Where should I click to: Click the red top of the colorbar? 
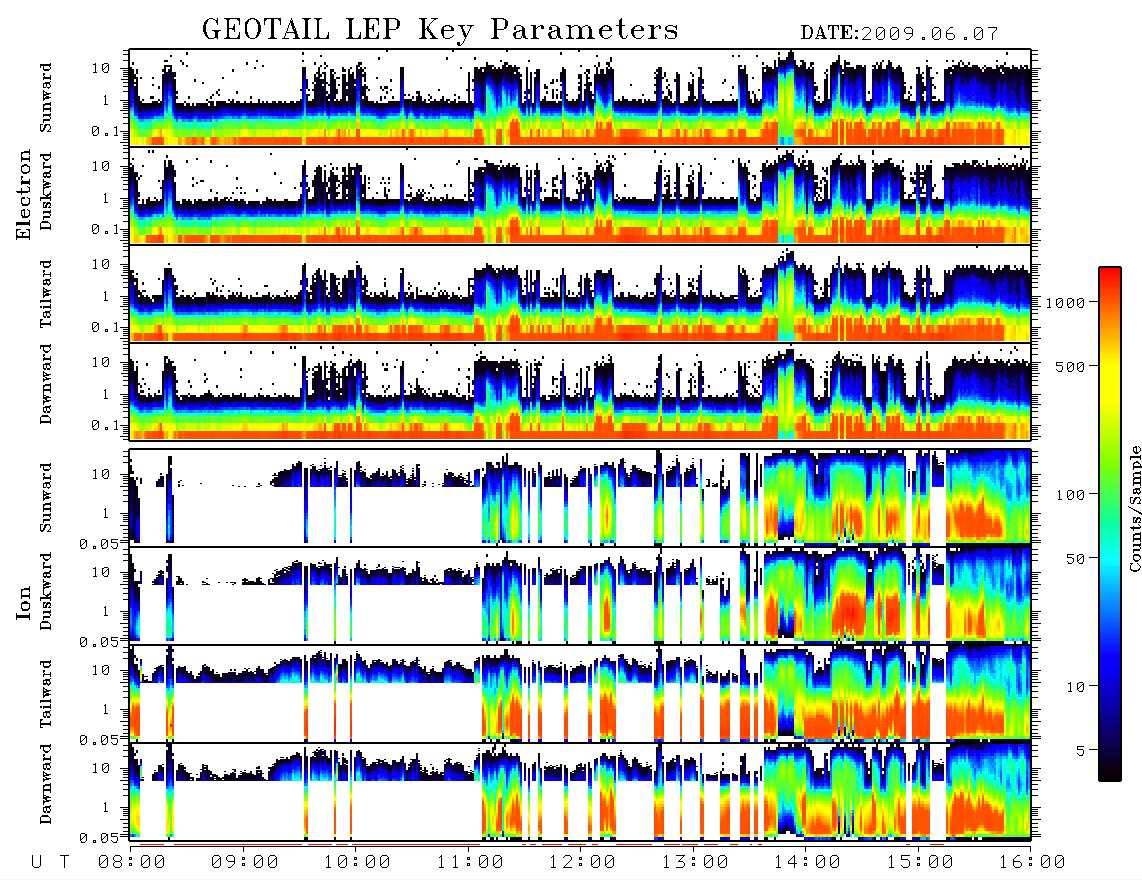coord(1110,275)
